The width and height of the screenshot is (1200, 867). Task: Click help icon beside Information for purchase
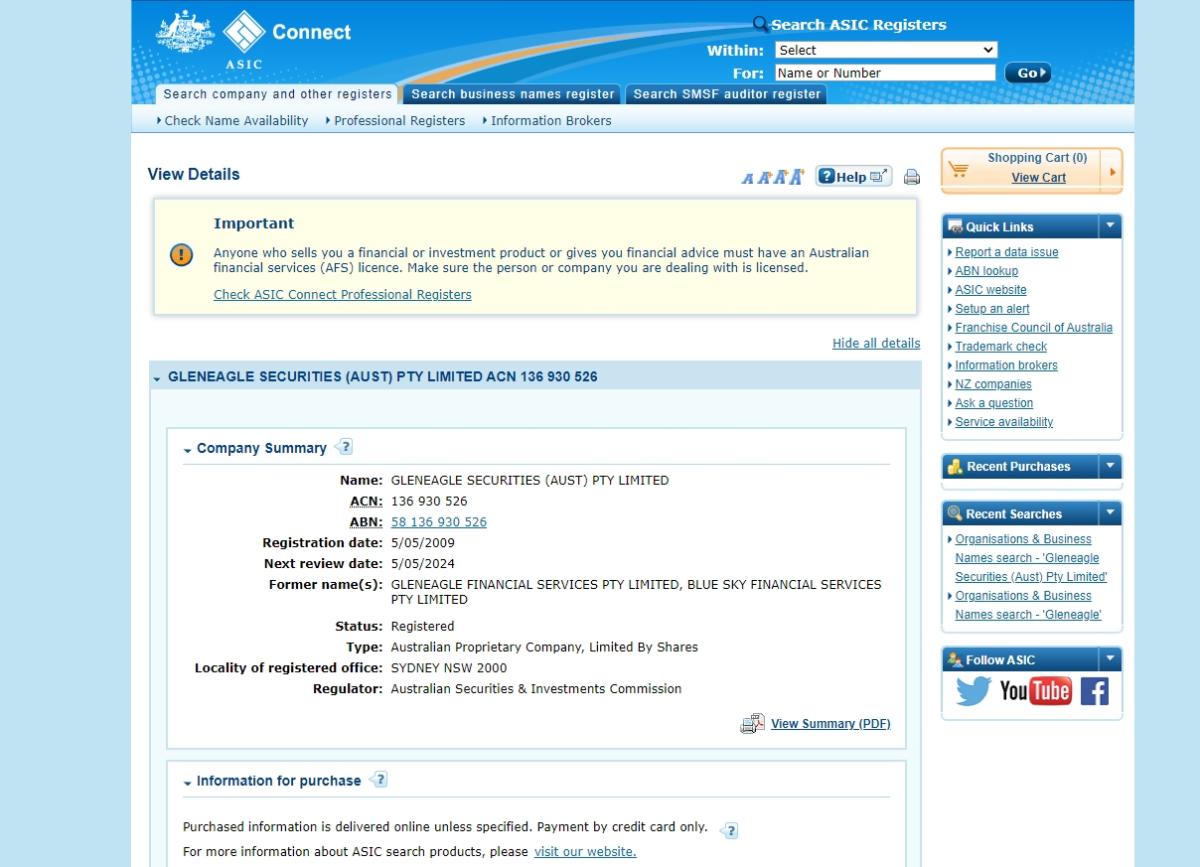click(379, 780)
